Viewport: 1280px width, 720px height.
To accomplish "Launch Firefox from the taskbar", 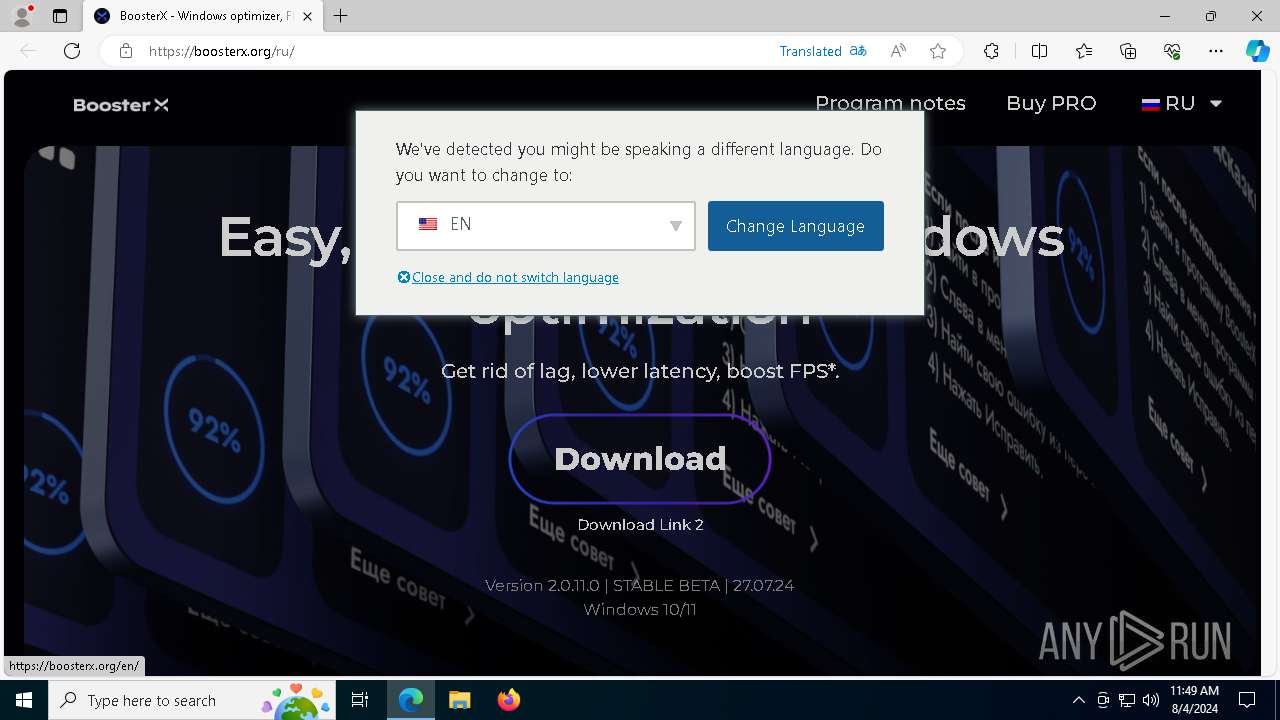I will tap(508, 700).
